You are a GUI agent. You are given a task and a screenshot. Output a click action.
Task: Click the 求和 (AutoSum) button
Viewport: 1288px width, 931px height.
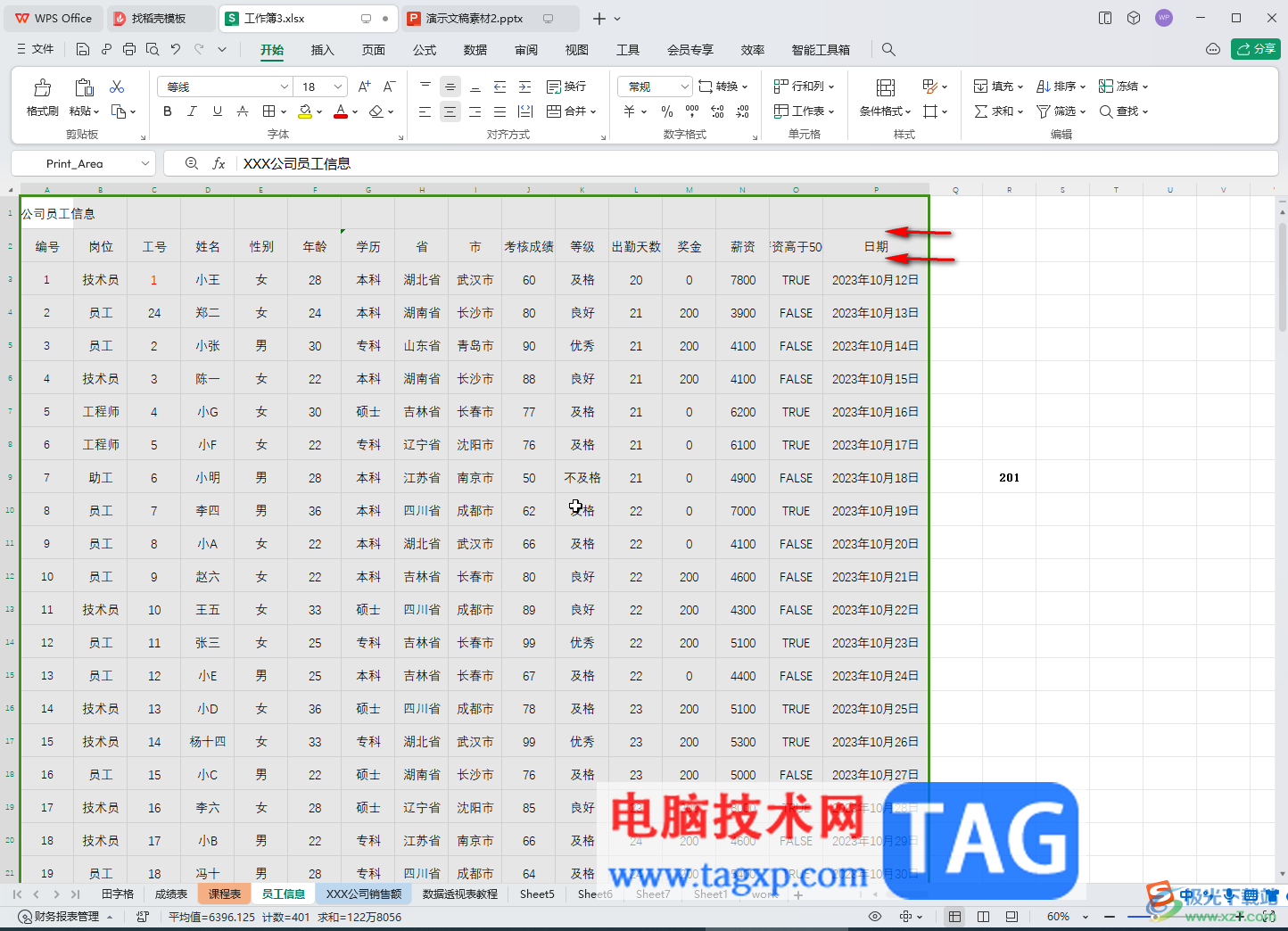coord(999,111)
